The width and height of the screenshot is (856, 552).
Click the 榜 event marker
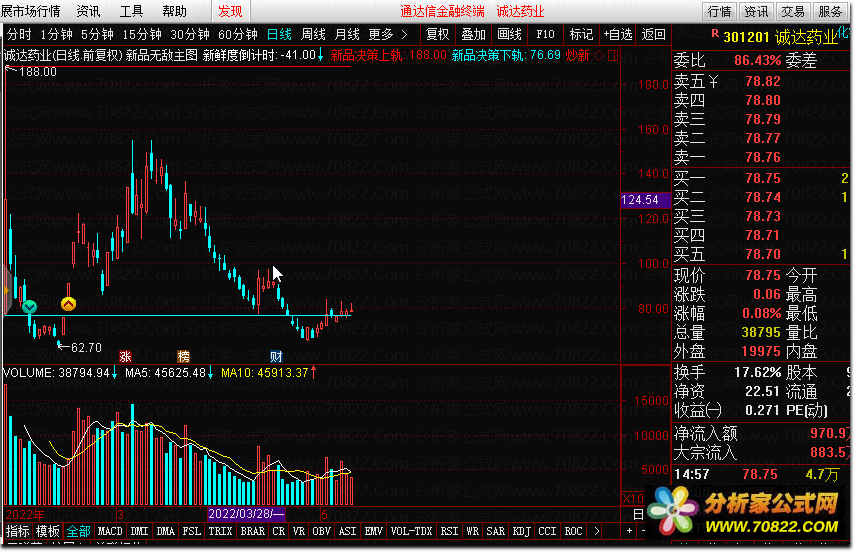coord(184,357)
